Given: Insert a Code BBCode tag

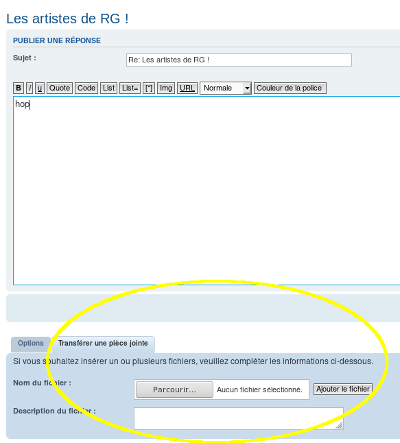Looking at the screenshot, I should 86,88.
